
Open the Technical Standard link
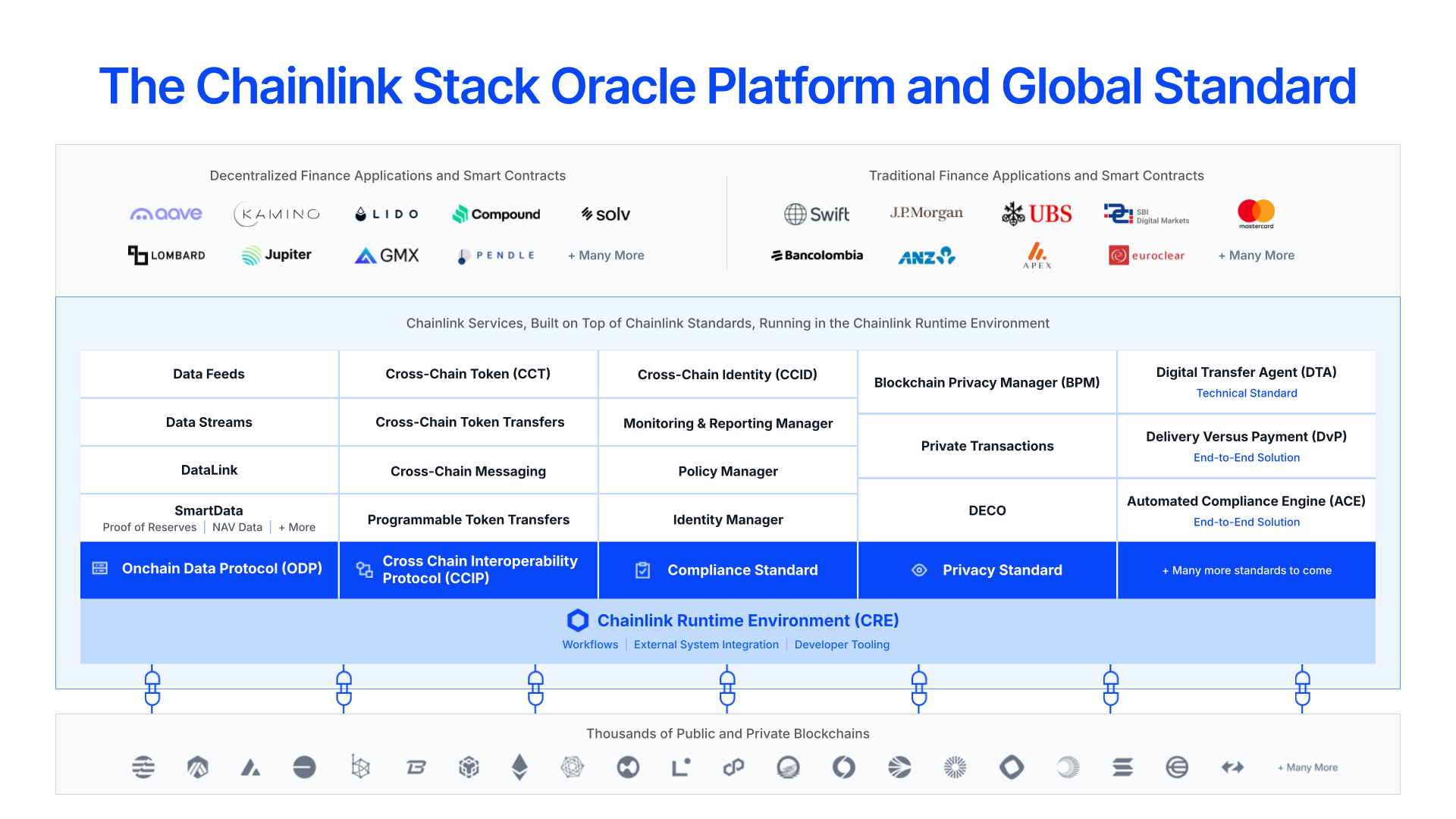(x=1246, y=393)
